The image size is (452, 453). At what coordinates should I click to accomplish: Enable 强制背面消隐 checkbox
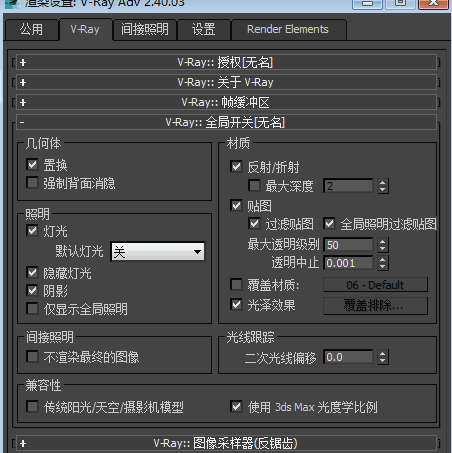(x=32, y=182)
